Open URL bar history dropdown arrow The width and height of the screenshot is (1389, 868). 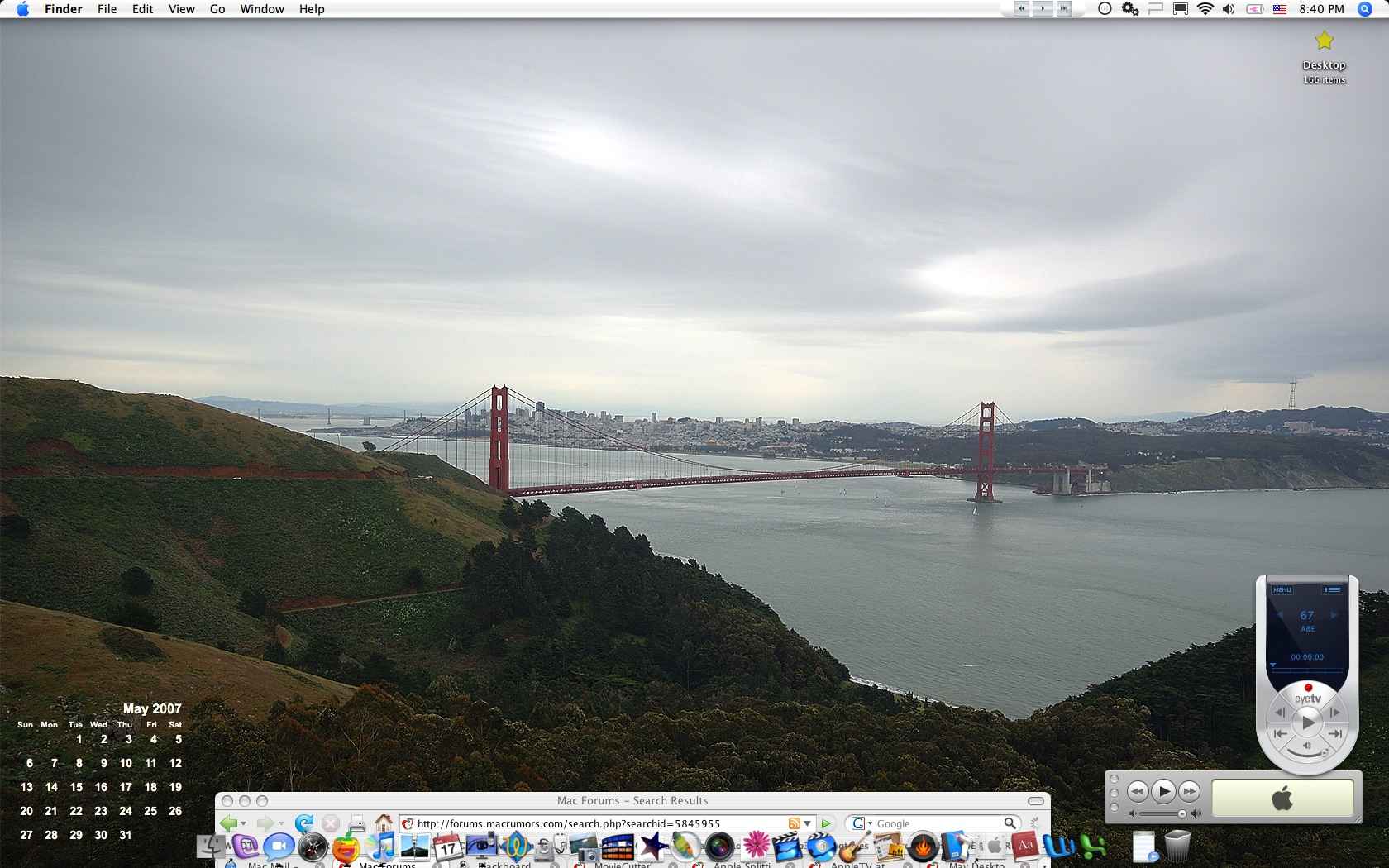(x=808, y=824)
